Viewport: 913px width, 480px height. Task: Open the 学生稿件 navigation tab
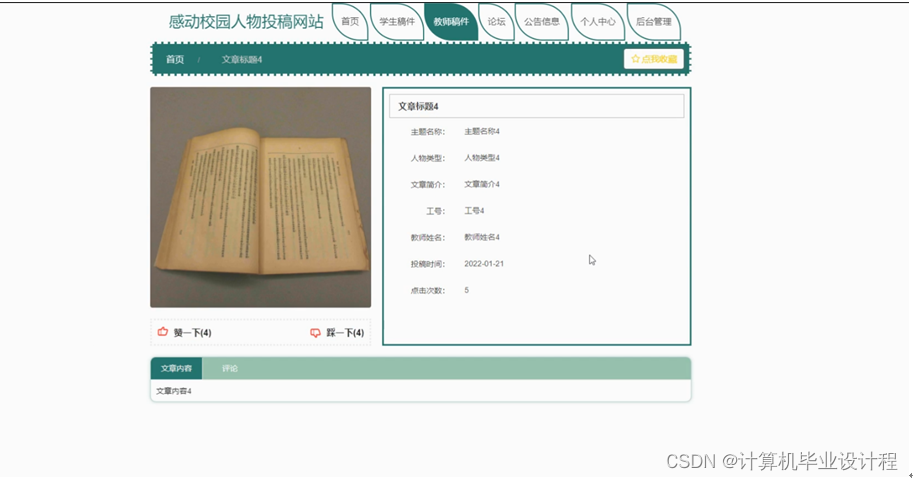point(397,22)
